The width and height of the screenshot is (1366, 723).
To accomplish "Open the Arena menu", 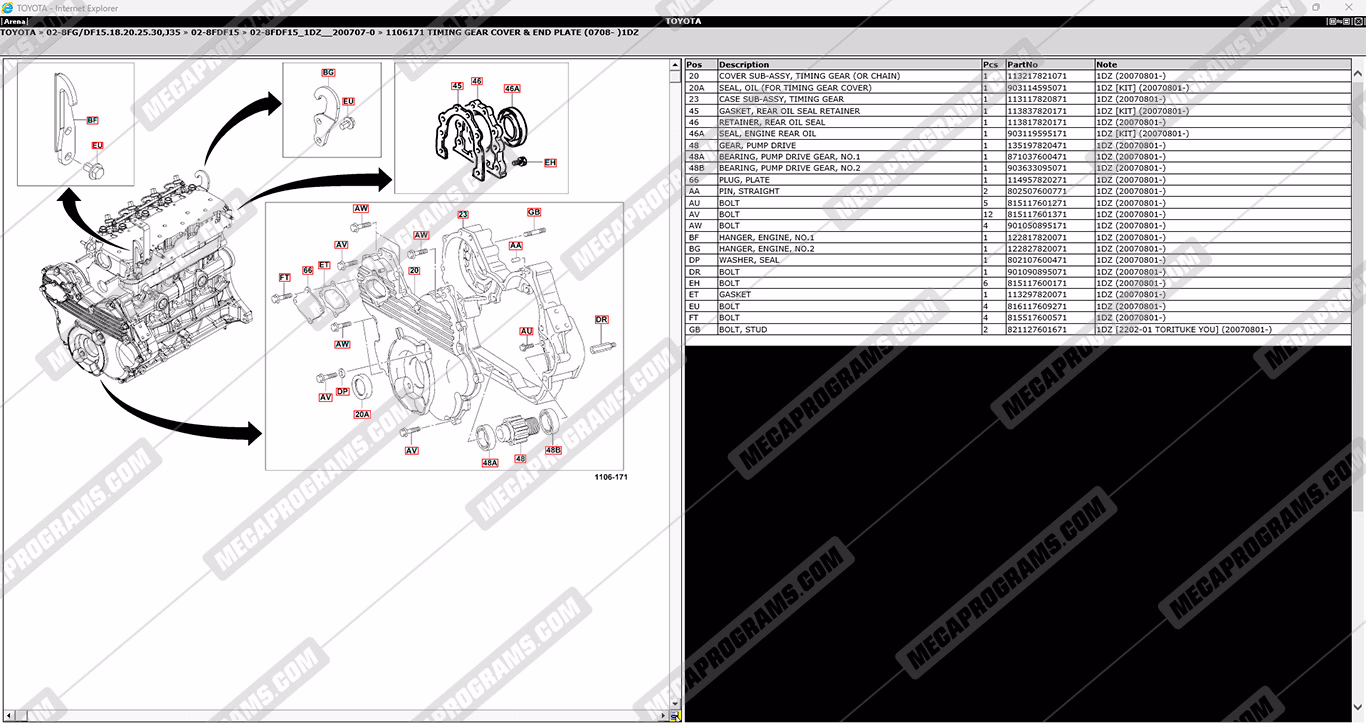I will tap(14, 21).
